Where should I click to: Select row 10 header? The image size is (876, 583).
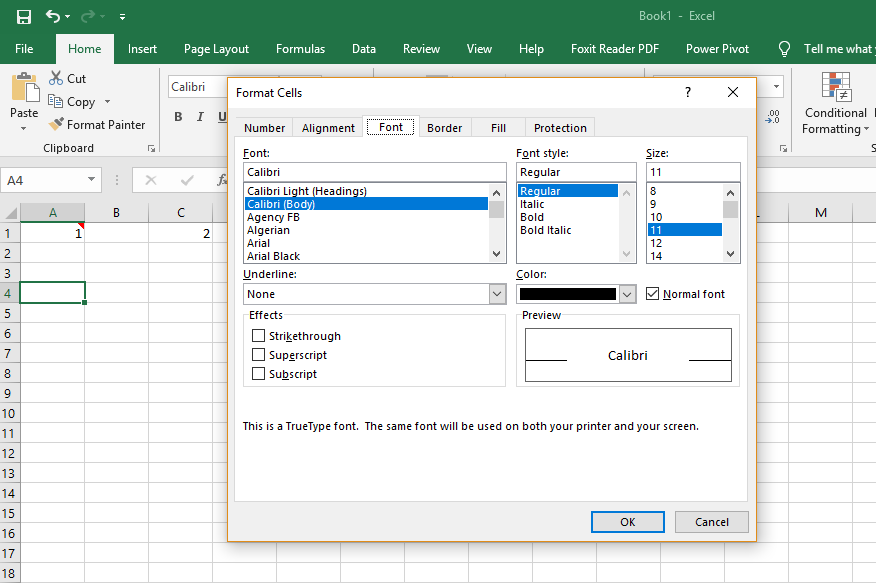click(x=9, y=414)
